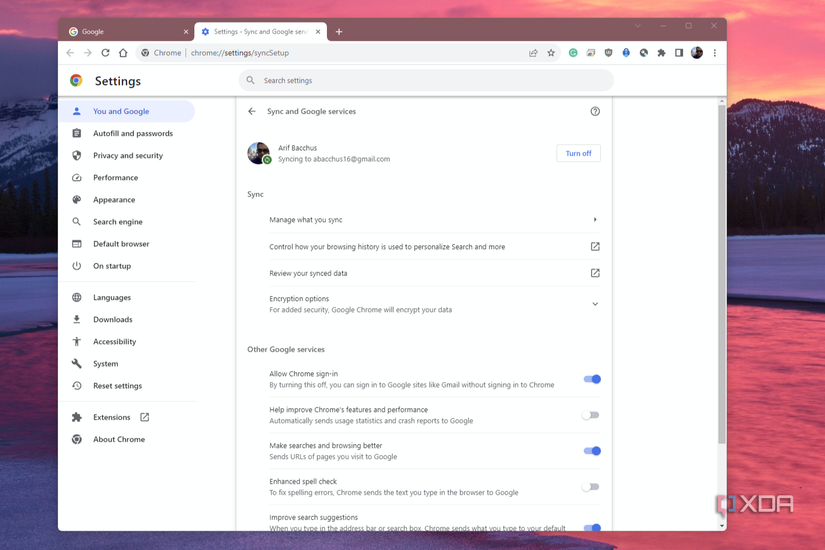825x550 pixels.
Task: Select You and Google in the sidebar
Action: [x=126, y=111]
